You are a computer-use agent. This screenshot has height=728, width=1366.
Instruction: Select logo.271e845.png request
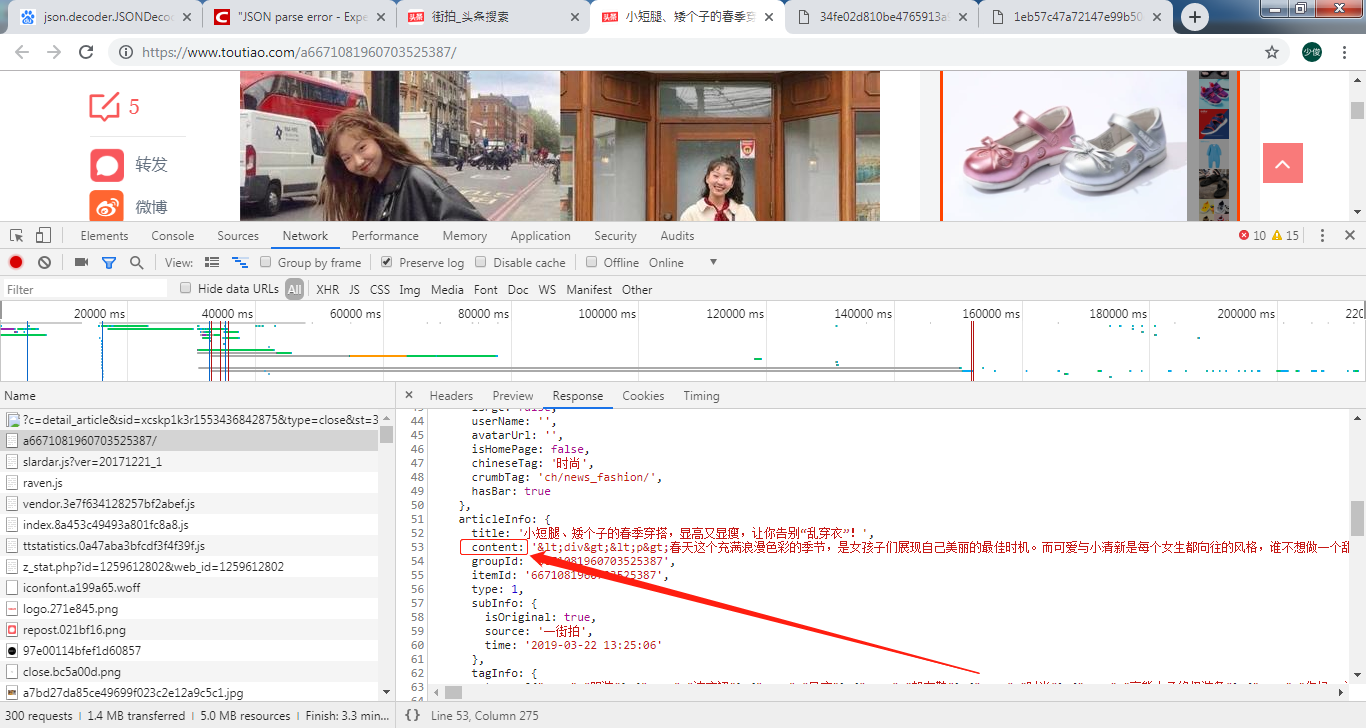point(189,608)
